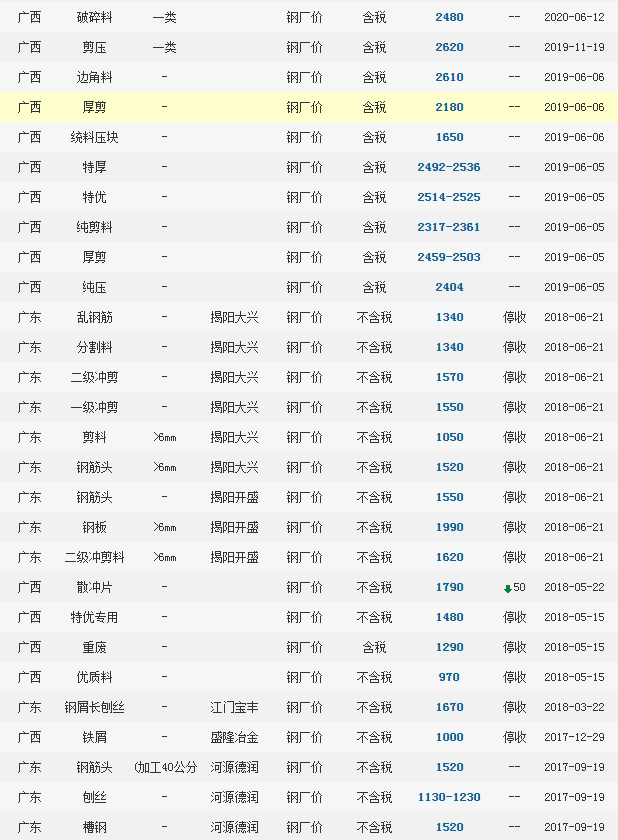This screenshot has height=840, width=618.
Task: Click price 1990 for 钢板
Action: [449, 527]
